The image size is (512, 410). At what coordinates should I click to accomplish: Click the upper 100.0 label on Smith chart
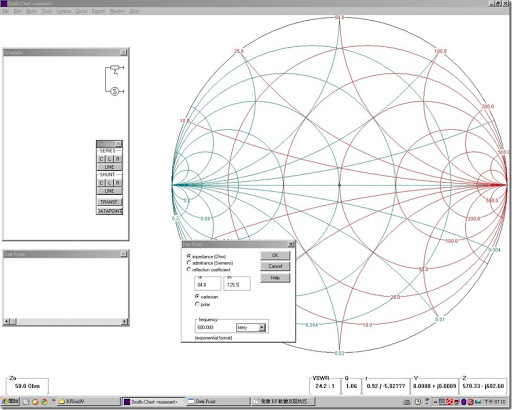coord(440,51)
